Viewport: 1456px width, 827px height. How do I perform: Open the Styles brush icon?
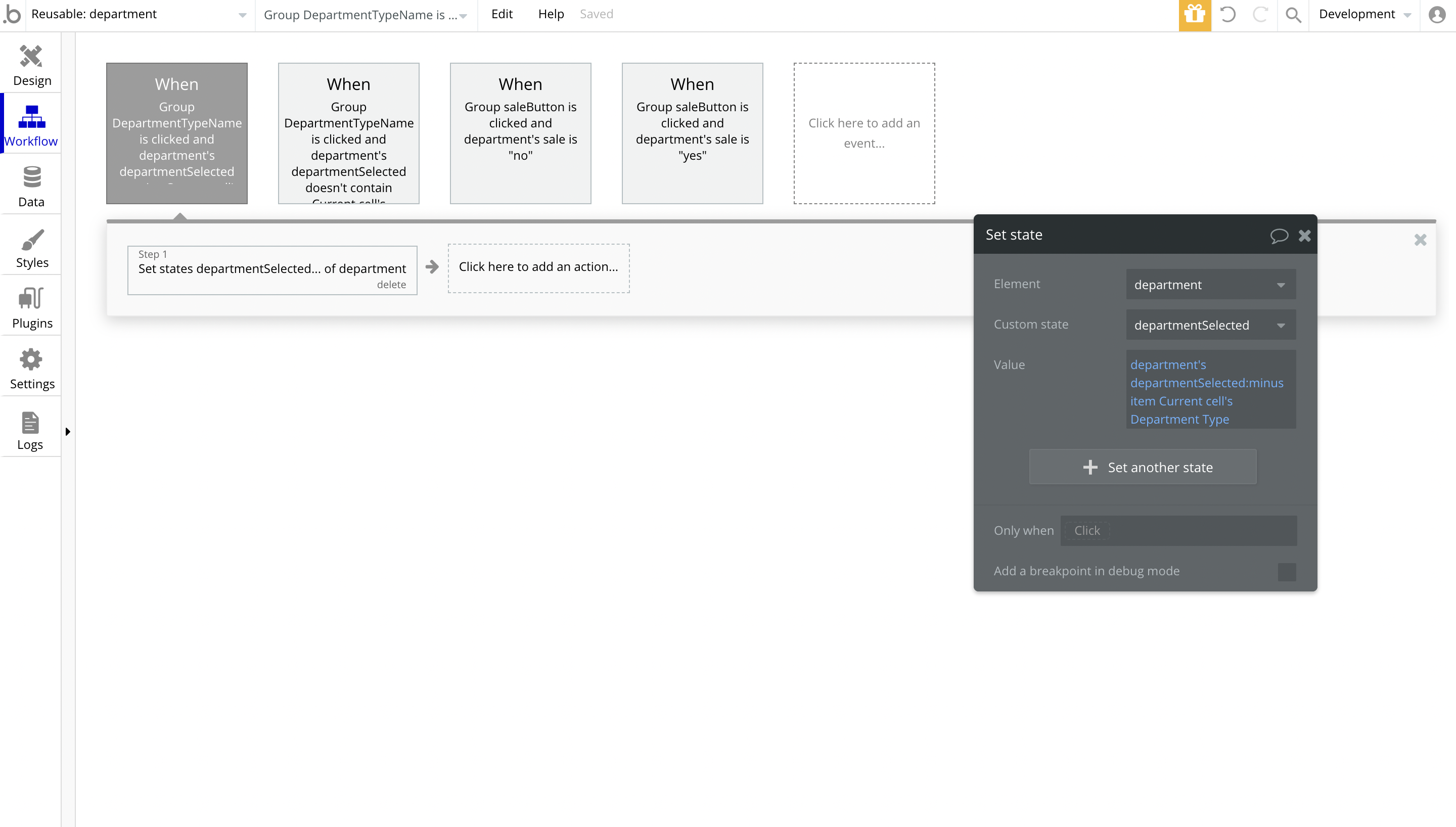pos(31,239)
